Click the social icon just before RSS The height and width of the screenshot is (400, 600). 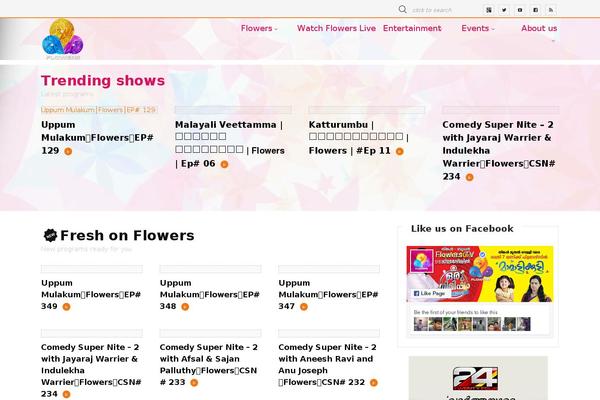[535, 10]
